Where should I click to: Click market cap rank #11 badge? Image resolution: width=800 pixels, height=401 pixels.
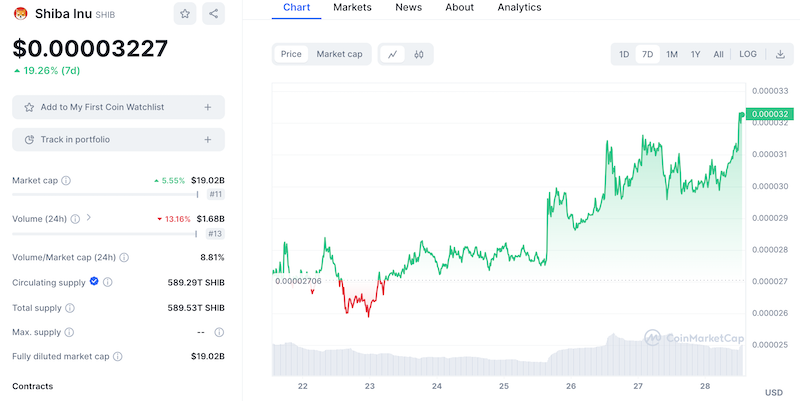(216, 194)
